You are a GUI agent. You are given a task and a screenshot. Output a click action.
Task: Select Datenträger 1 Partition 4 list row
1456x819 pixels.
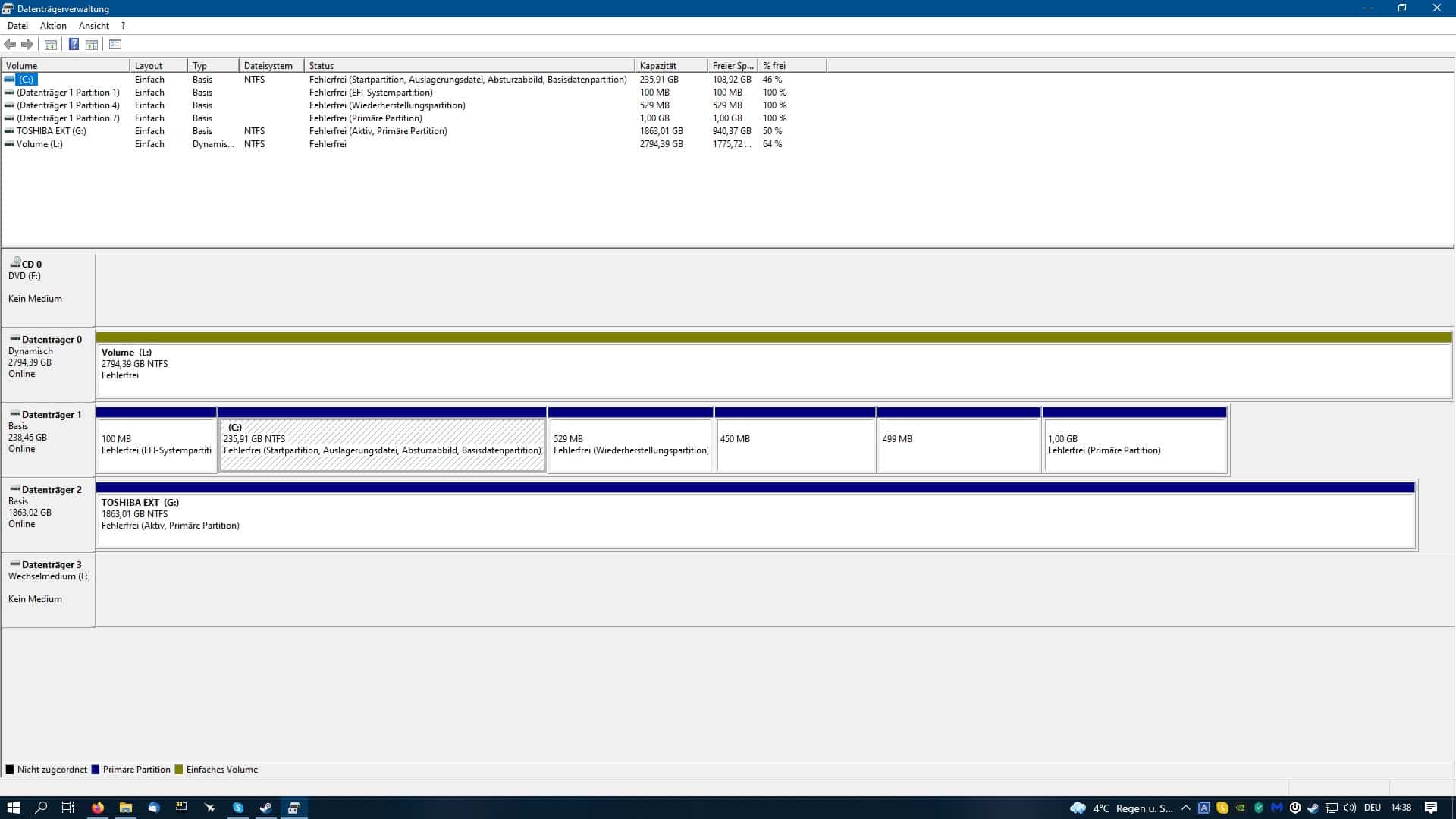[x=413, y=105]
